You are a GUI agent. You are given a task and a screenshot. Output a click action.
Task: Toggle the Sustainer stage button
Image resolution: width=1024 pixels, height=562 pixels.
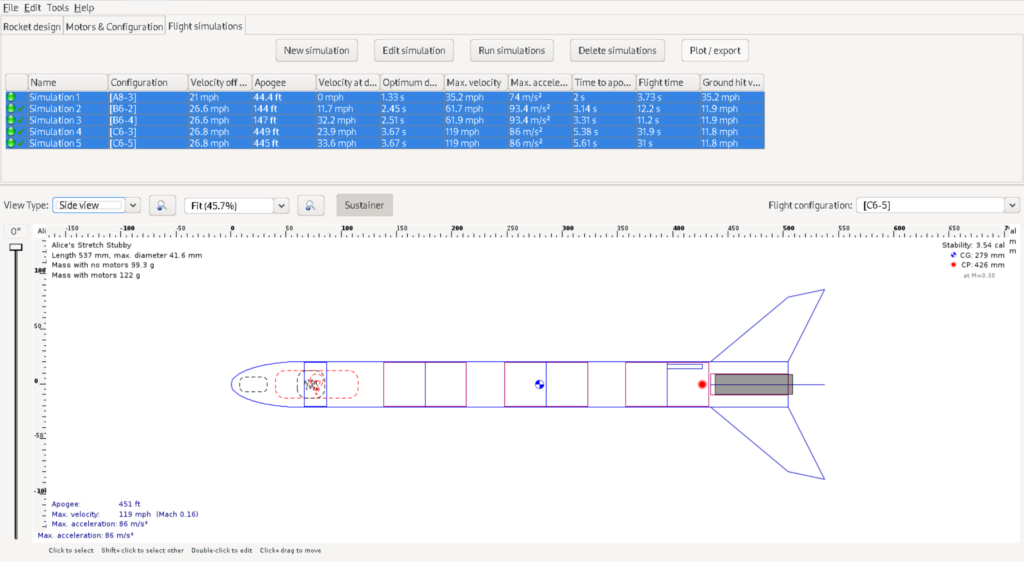(365, 205)
